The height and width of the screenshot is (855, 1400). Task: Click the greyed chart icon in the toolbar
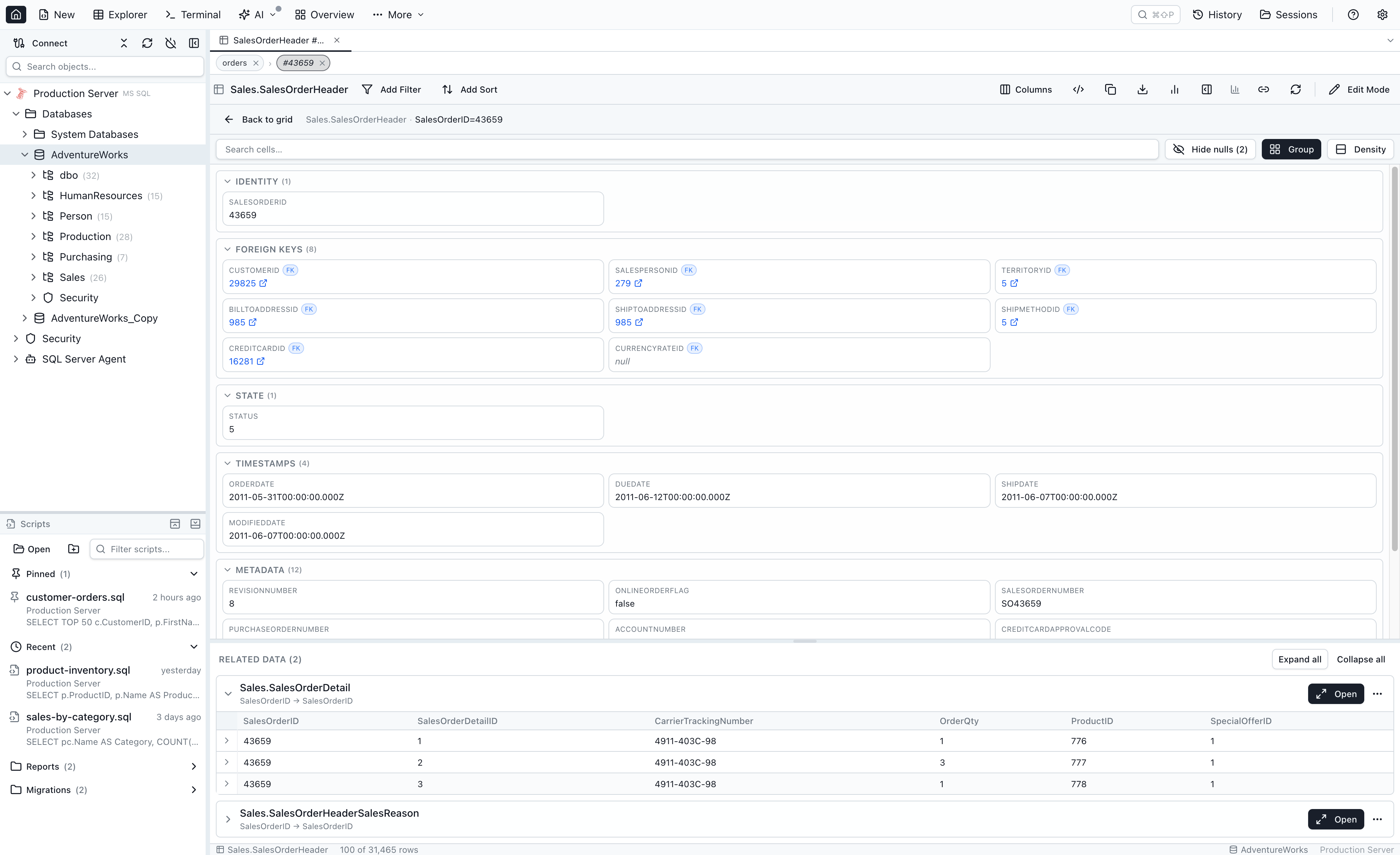[1234, 89]
